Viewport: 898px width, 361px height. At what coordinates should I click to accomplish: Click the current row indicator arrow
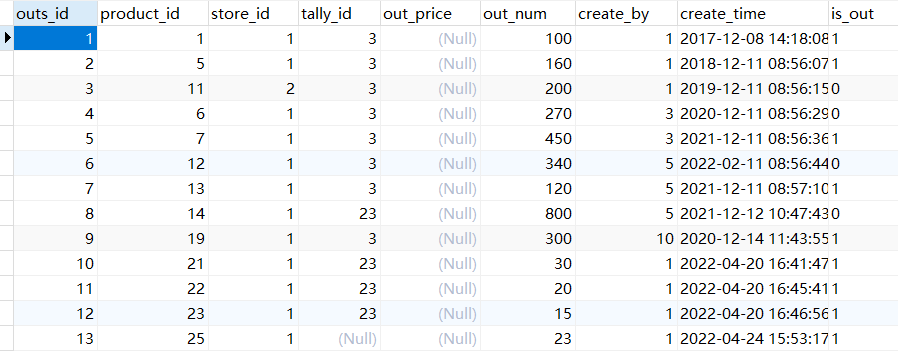coord(7,38)
